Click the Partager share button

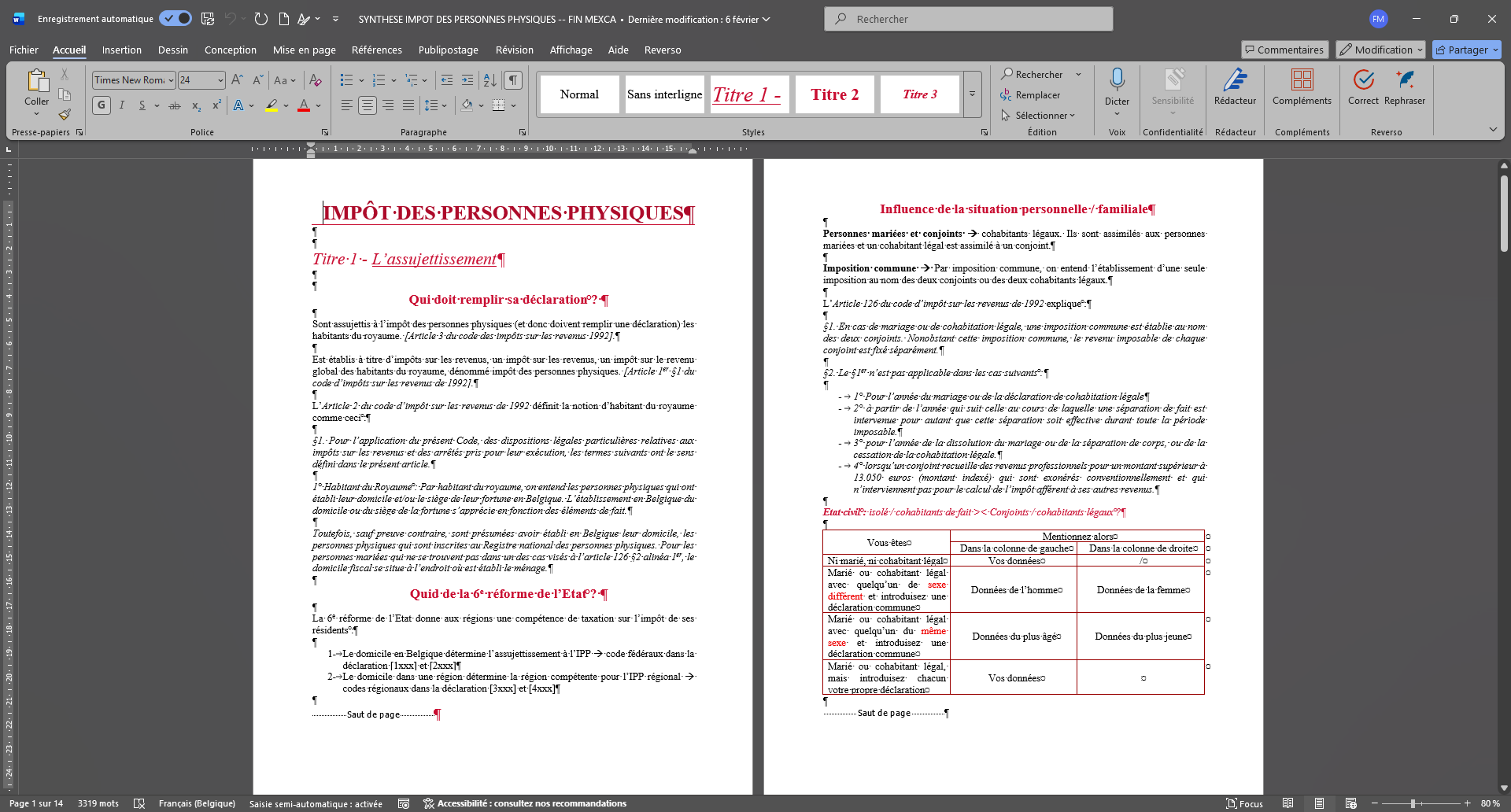(x=1467, y=50)
